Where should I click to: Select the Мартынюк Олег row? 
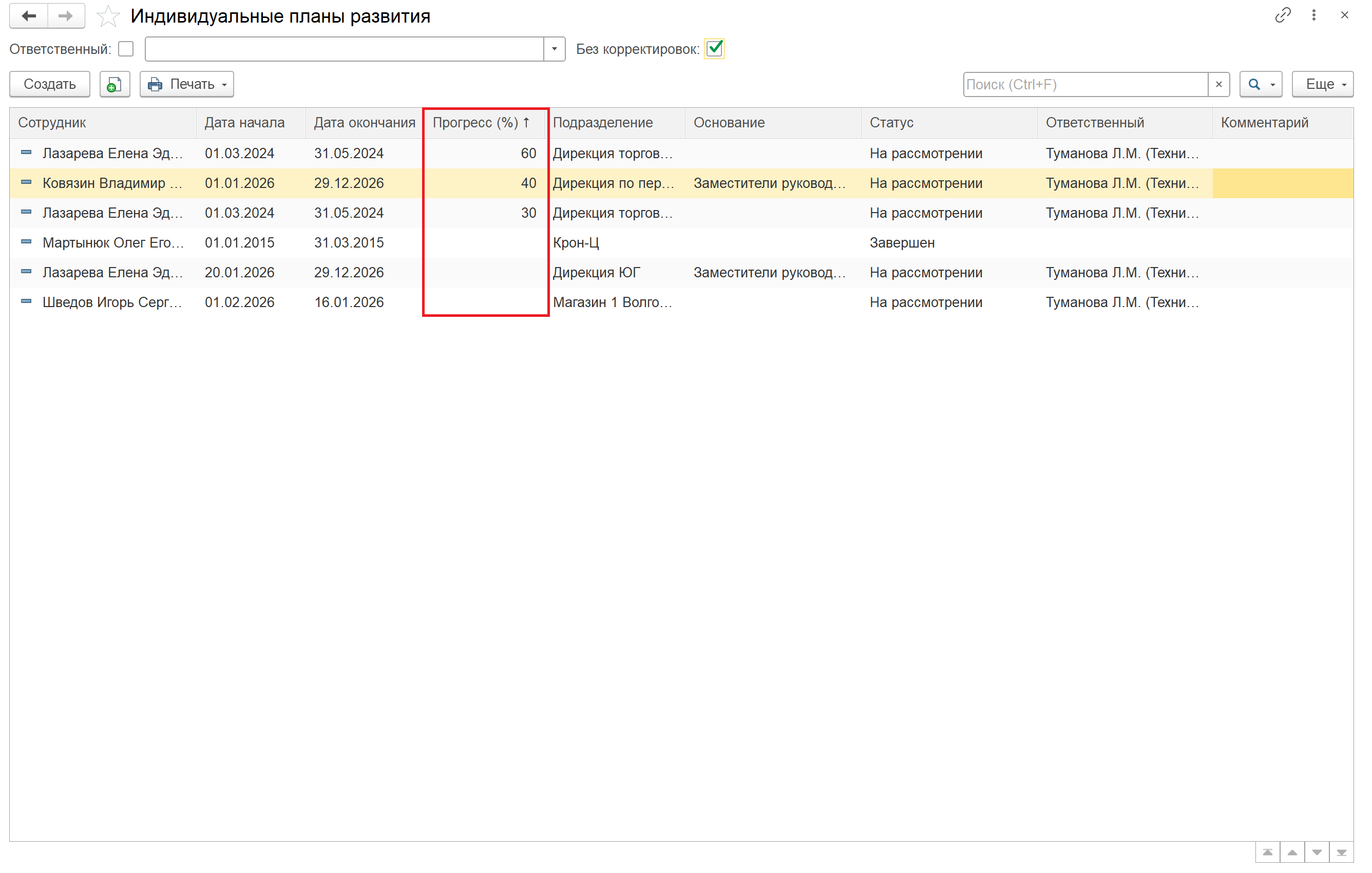point(113,243)
